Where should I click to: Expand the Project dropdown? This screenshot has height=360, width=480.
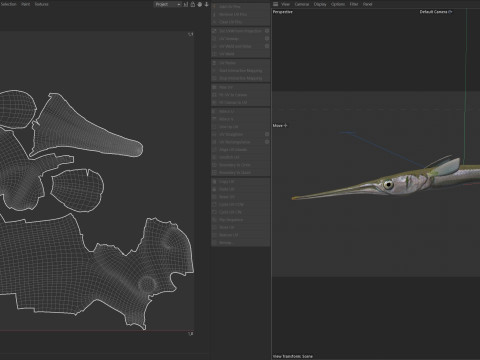coord(167,4)
